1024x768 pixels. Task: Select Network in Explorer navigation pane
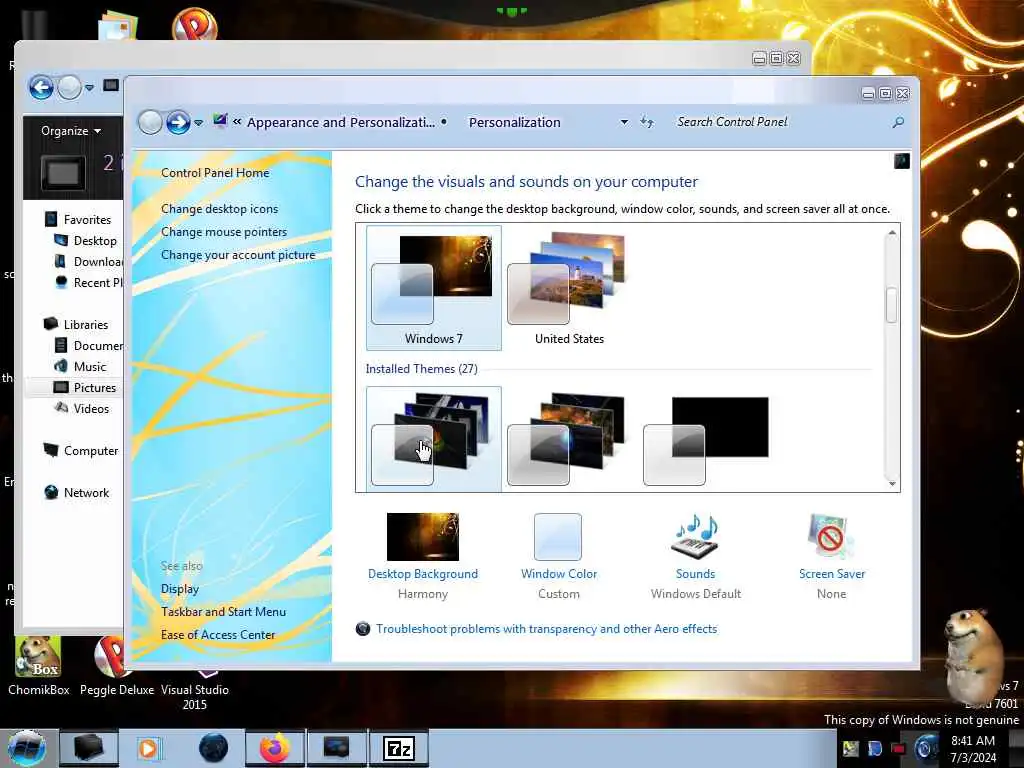[86, 492]
